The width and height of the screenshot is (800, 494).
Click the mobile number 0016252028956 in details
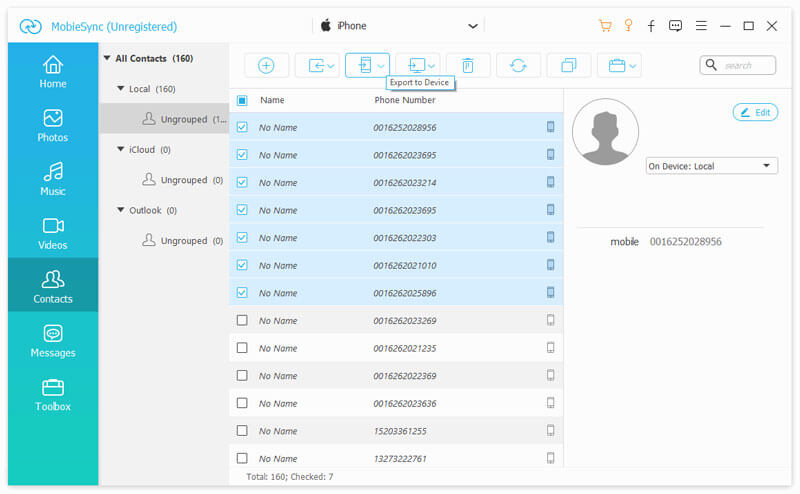tap(685, 241)
